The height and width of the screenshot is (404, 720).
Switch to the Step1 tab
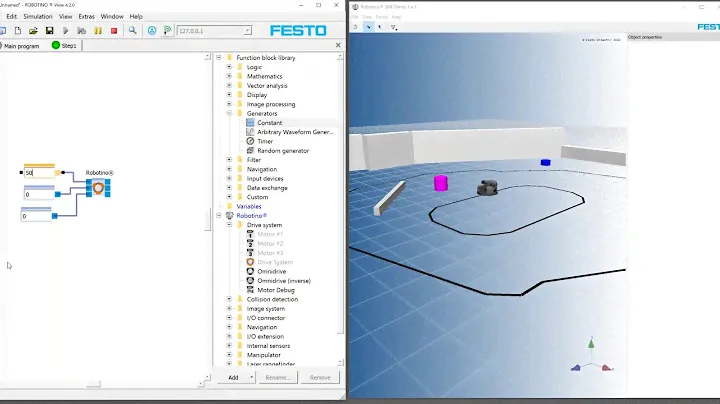tap(67, 46)
